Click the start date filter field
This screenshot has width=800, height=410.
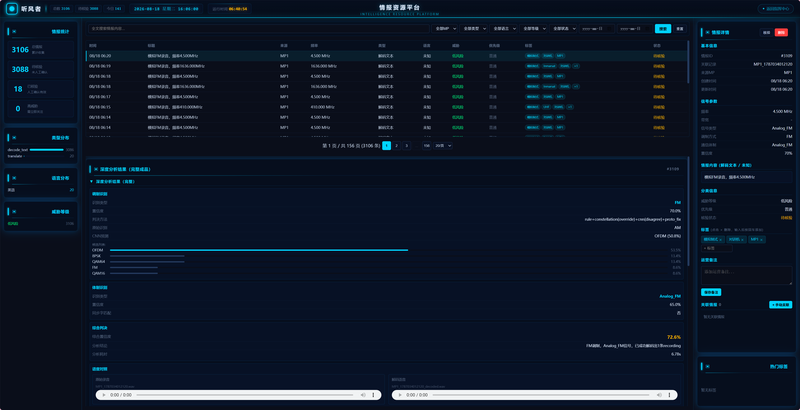(x=597, y=29)
